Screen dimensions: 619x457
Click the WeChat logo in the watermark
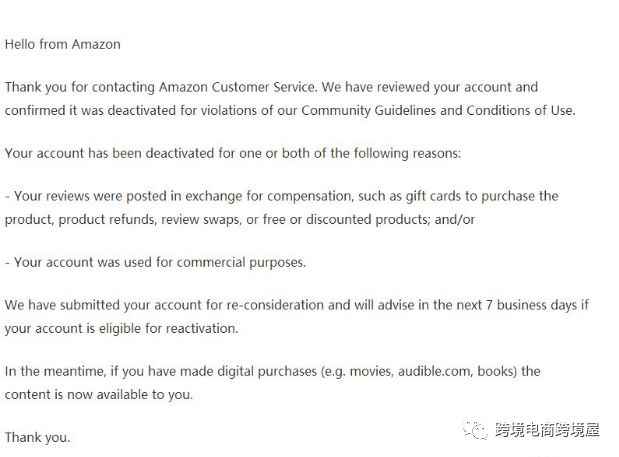(x=475, y=430)
